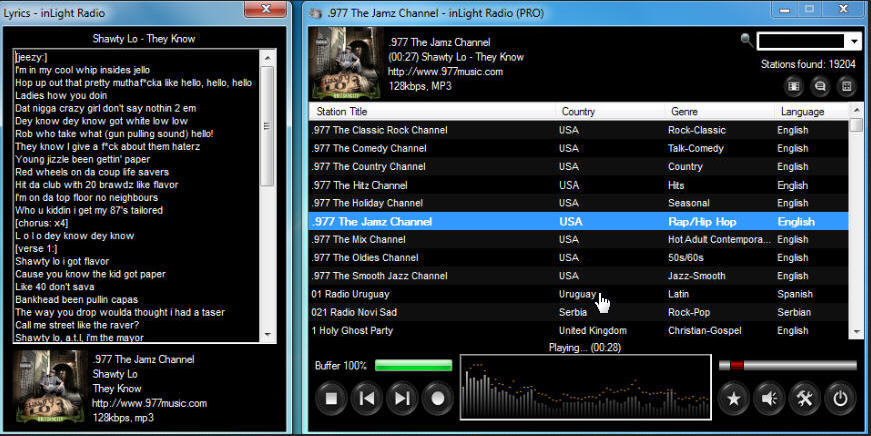Select the .977 The Smooth Jazz Channel row
This screenshot has width=871, height=436.
379,276
